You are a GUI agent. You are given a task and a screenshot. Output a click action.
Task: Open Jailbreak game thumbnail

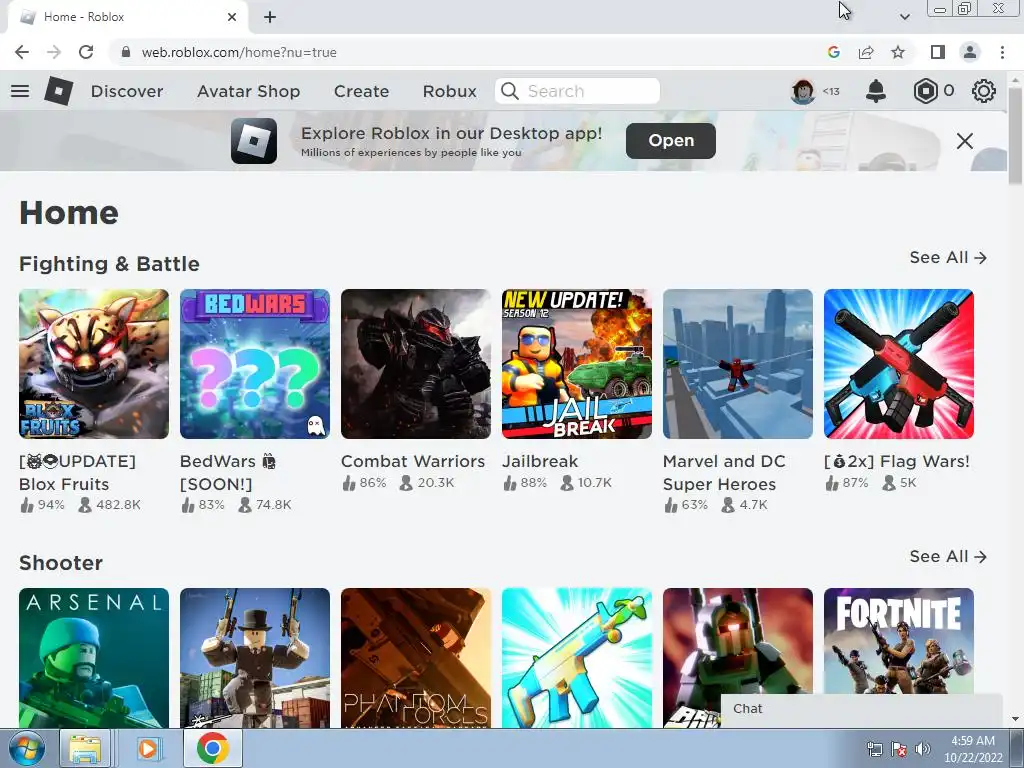coord(577,364)
